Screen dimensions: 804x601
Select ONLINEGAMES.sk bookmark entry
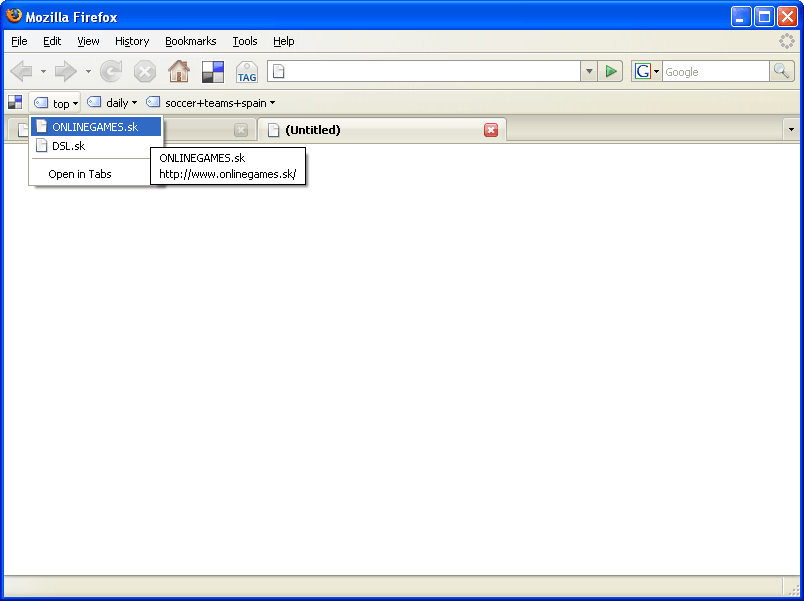pyautogui.click(x=96, y=127)
